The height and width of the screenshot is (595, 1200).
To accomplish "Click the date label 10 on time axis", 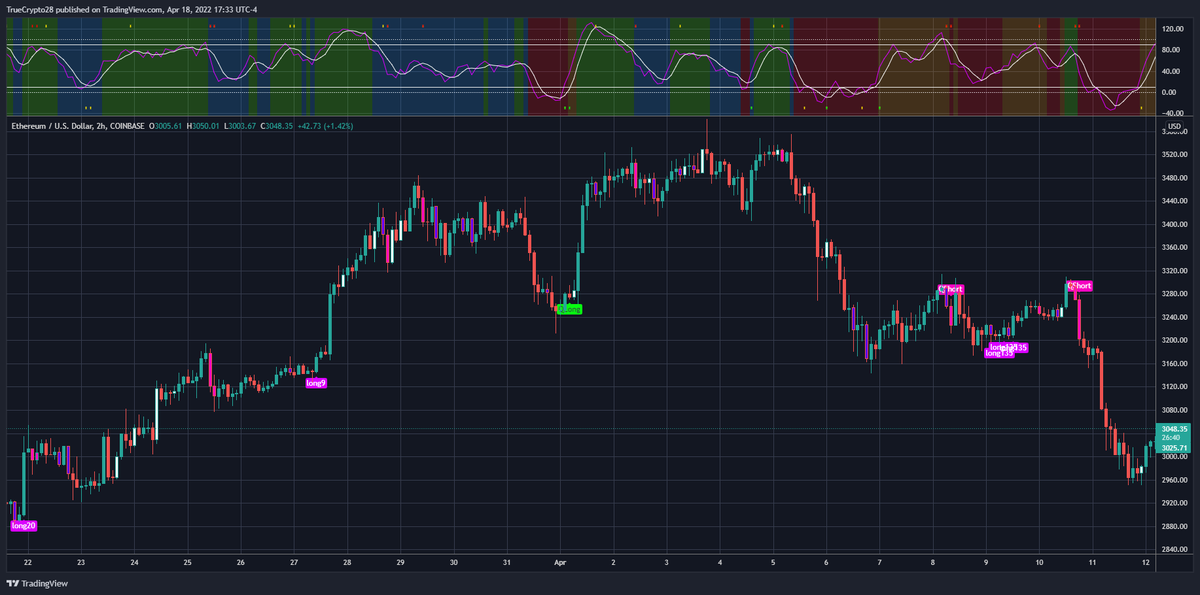I will (x=1039, y=562).
